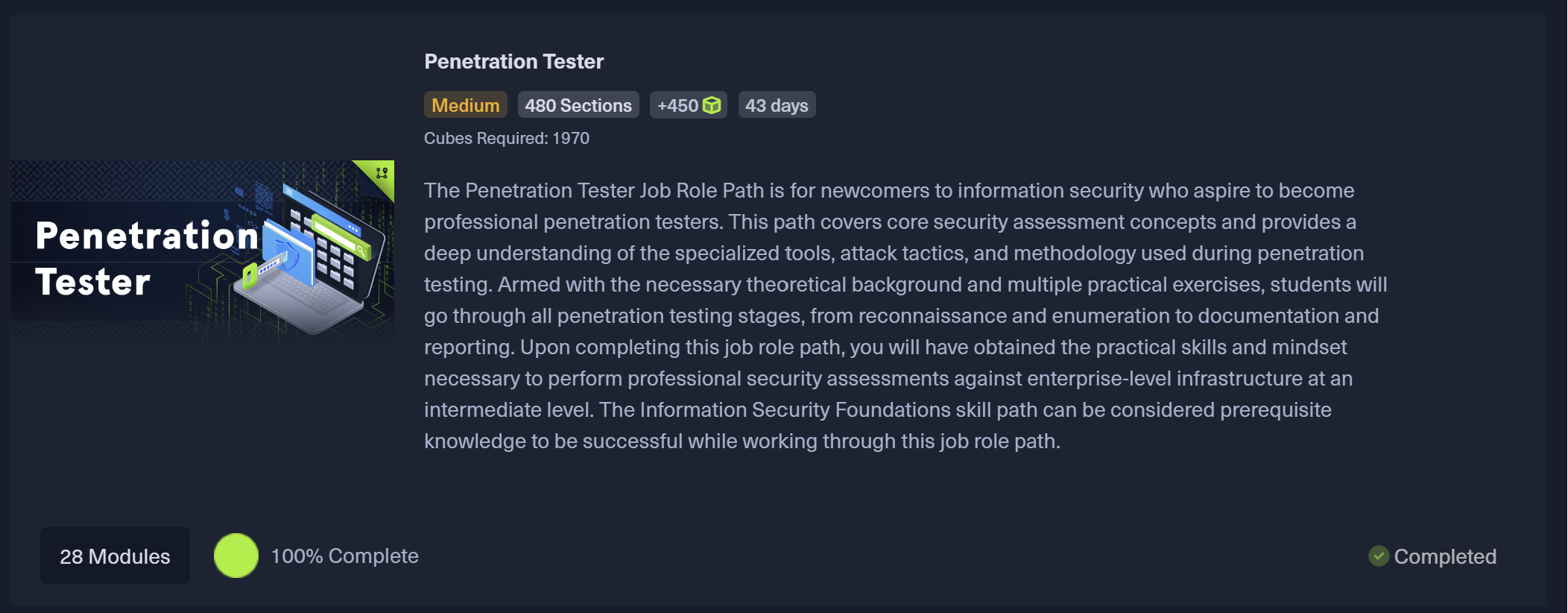Screen dimensions: 1568x613
Task: Click the green circular progress indicator
Action: [236, 556]
